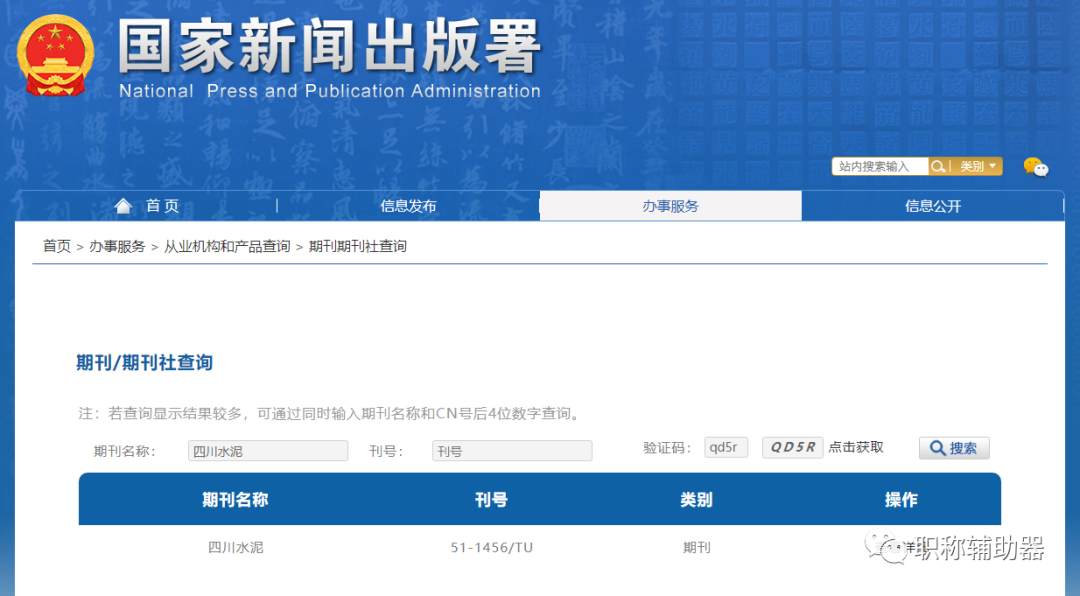This screenshot has width=1080, height=596.
Task: Select the 办事服务 navigation tab
Action: pyautogui.click(x=670, y=206)
